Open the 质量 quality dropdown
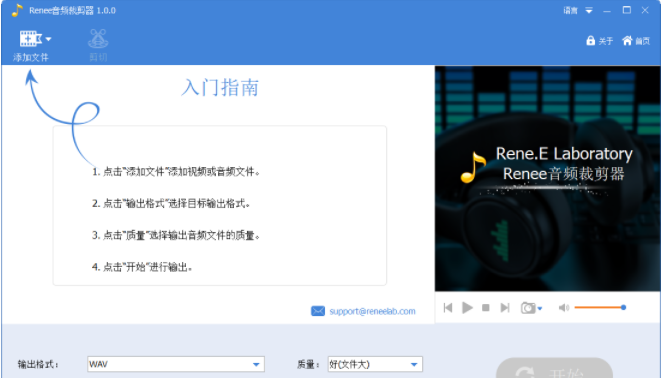 (x=375, y=364)
